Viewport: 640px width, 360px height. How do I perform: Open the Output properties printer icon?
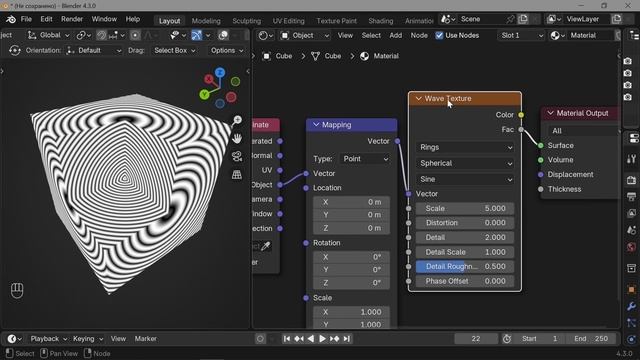coord(631,196)
